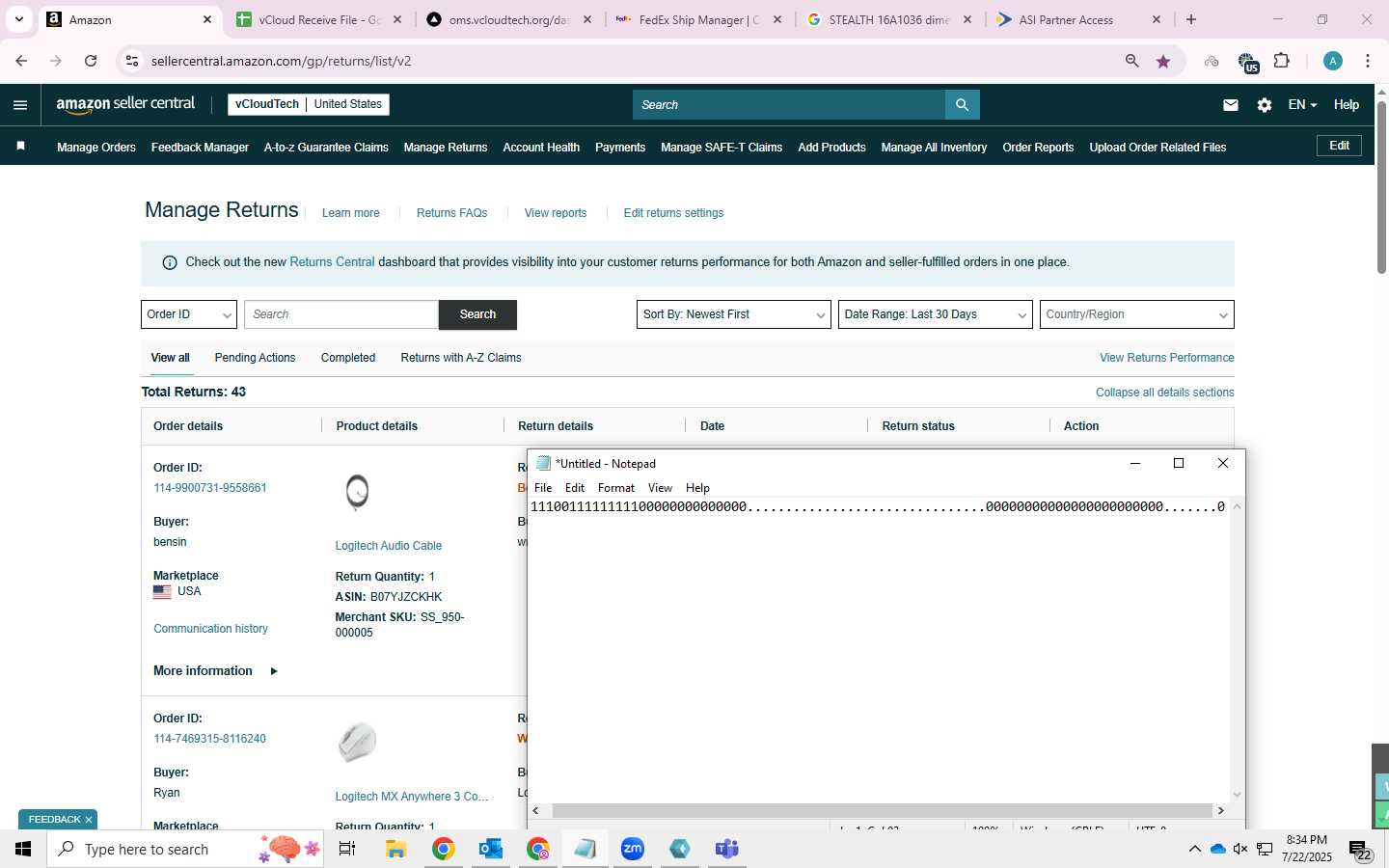The width and height of the screenshot is (1389, 868).
Task: Show hidden system tray icons chevron
Action: (x=1194, y=849)
